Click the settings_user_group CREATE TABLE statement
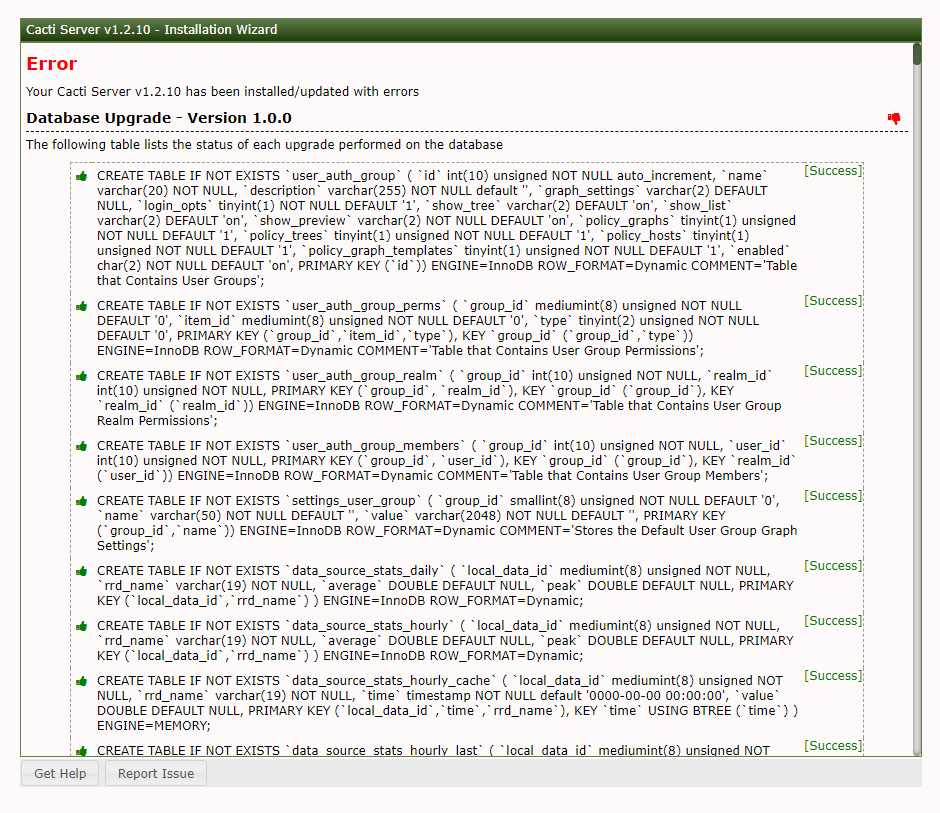Image resolution: width=940 pixels, height=813 pixels. [x=447, y=523]
